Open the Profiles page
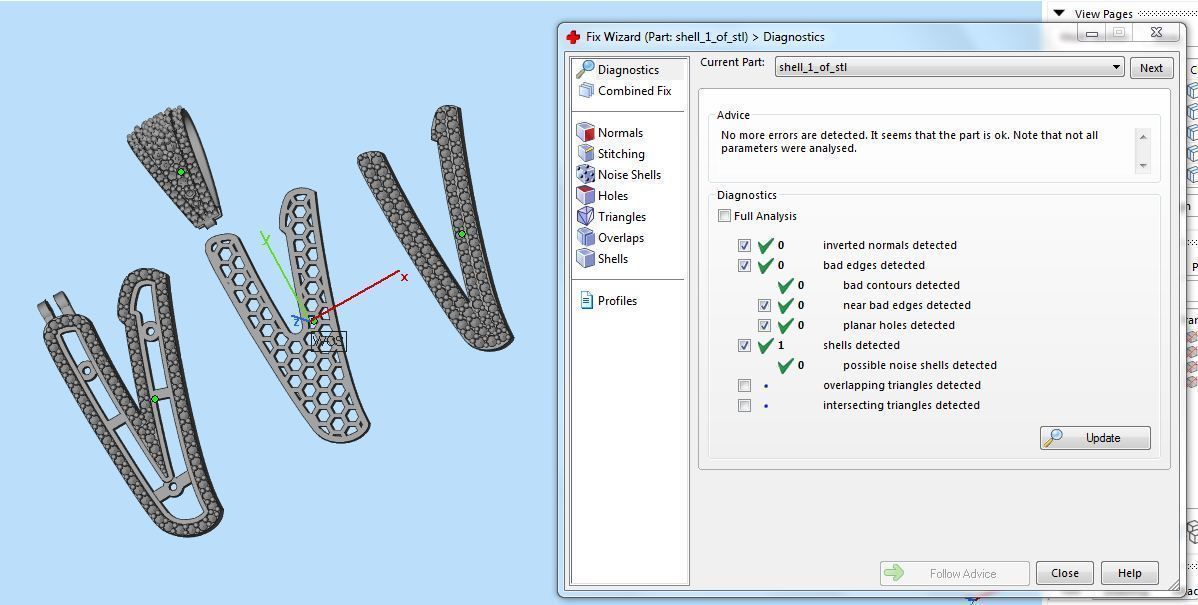Screen dimensions: 1198x605 [617, 300]
